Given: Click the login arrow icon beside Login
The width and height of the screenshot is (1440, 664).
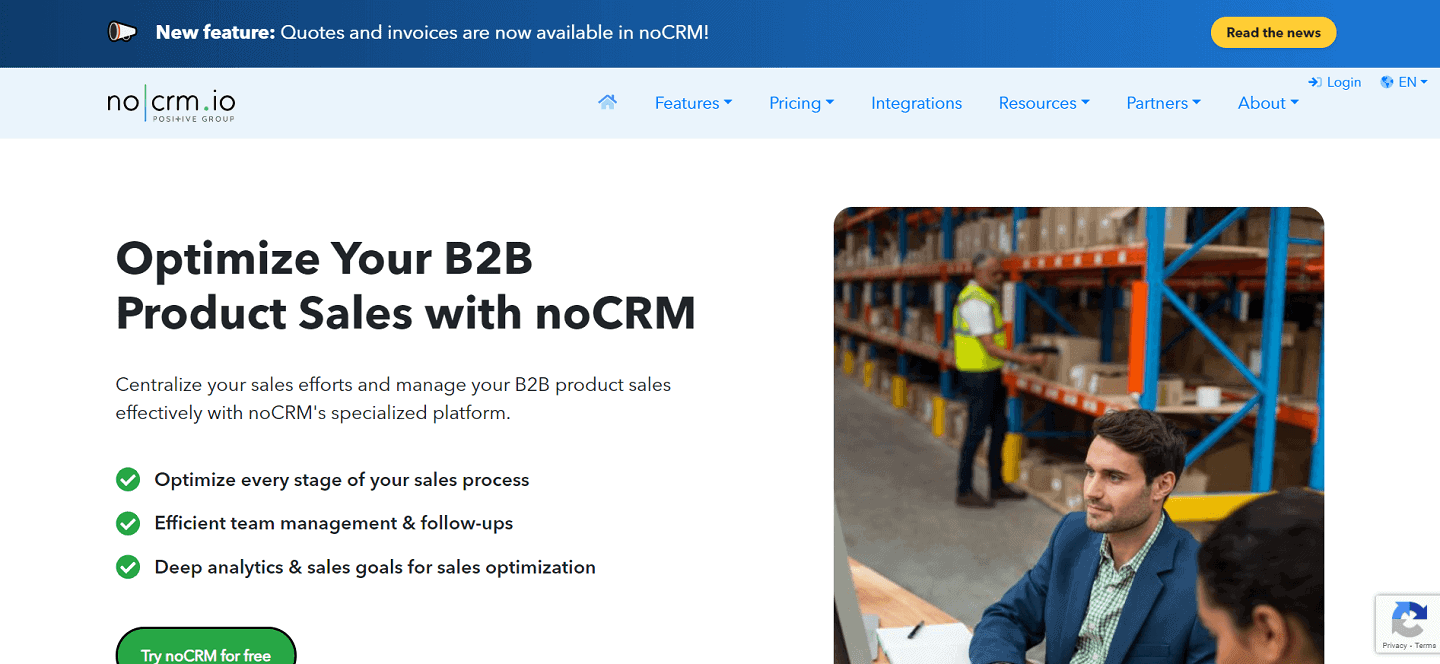Looking at the screenshot, I should (1313, 82).
